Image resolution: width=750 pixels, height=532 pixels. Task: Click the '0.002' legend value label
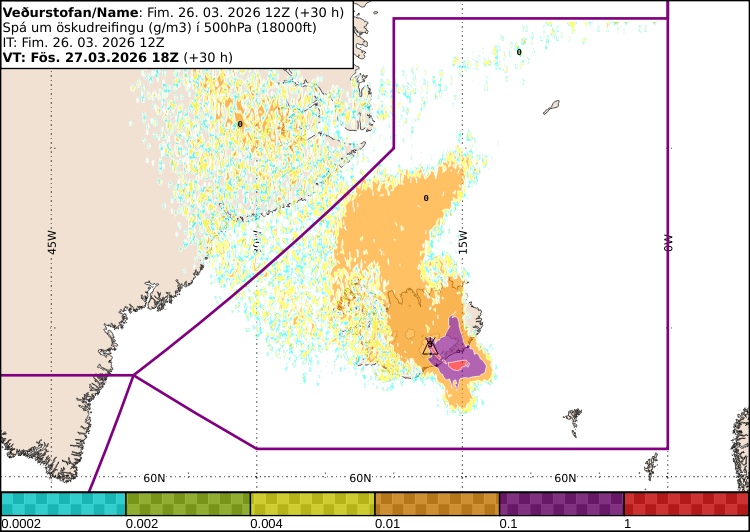142,523
